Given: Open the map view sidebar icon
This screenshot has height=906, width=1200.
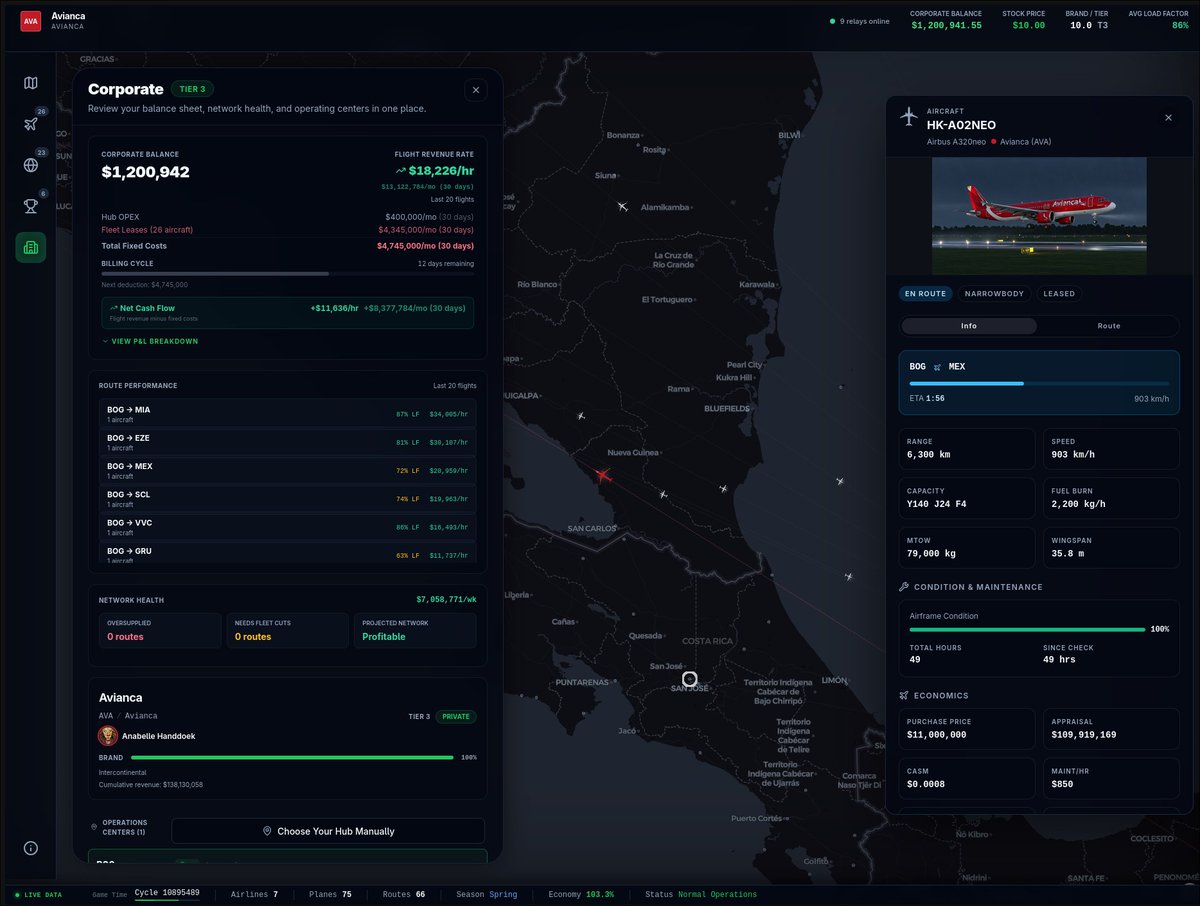Looking at the screenshot, I should tap(31, 83).
